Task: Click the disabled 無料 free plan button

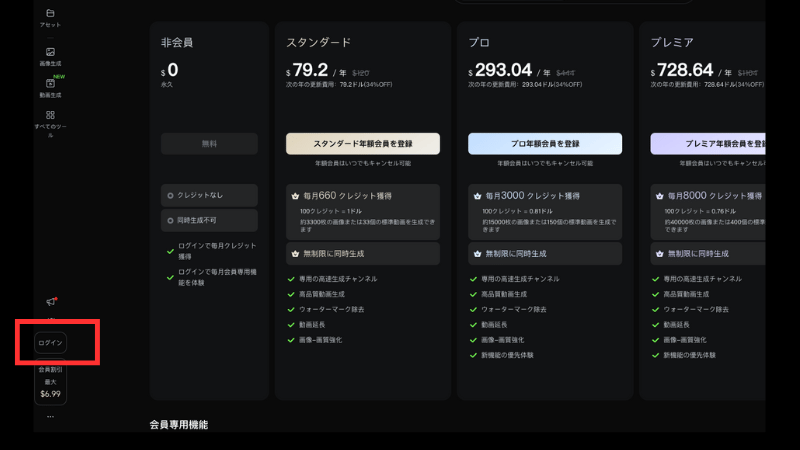Action: (209, 144)
